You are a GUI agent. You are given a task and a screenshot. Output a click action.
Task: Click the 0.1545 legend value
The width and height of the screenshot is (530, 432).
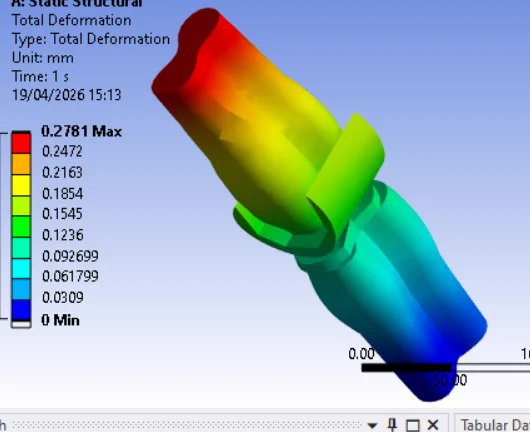coord(62,214)
